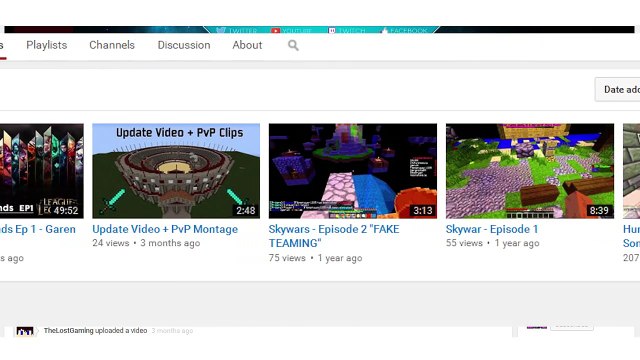The width and height of the screenshot is (640, 360).
Task: Open Skywars Episode 2 video thumbnail
Action: point(353,171)
